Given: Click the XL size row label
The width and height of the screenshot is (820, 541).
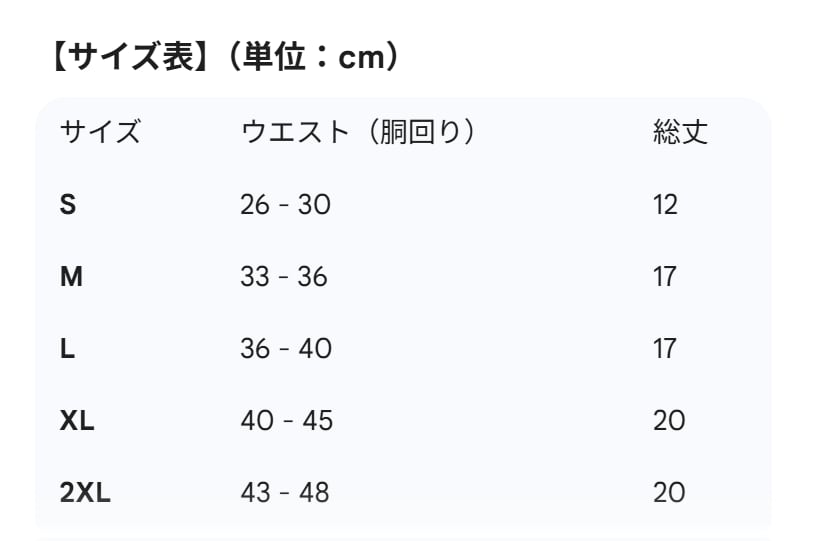Looking at the screenshot, I should pos(77,421).
